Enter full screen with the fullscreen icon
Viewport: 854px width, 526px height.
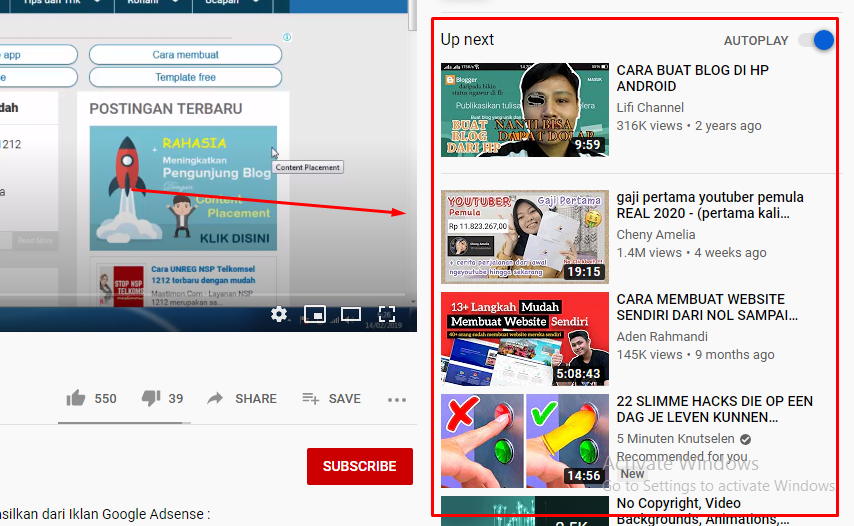[x=387, y=314]
